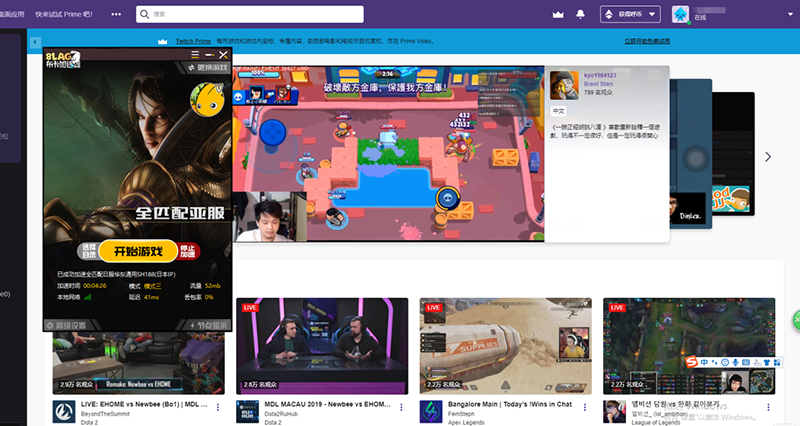Open options for LIVE: EHOME vs Newbee card
Image resolution: width=800 pixels, height=426 pixels.
[x=218, y=407]
